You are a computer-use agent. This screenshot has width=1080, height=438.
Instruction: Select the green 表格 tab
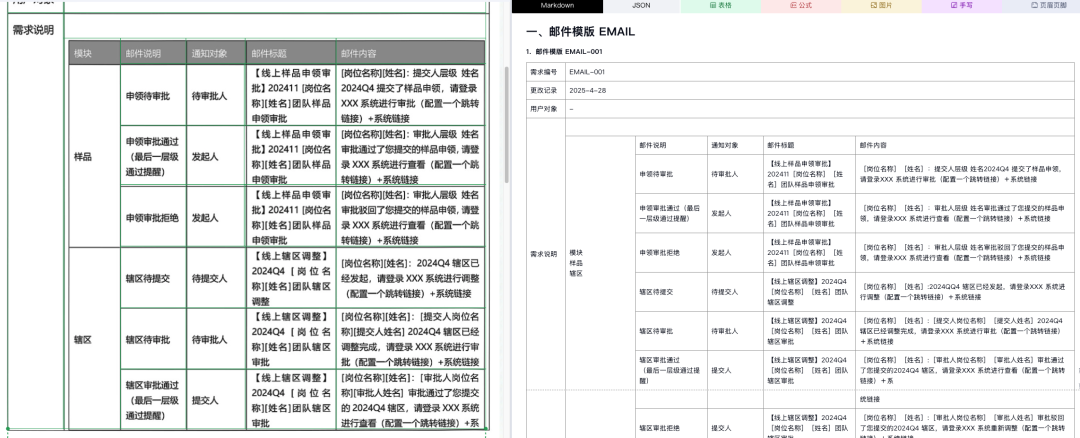point(720,6)
